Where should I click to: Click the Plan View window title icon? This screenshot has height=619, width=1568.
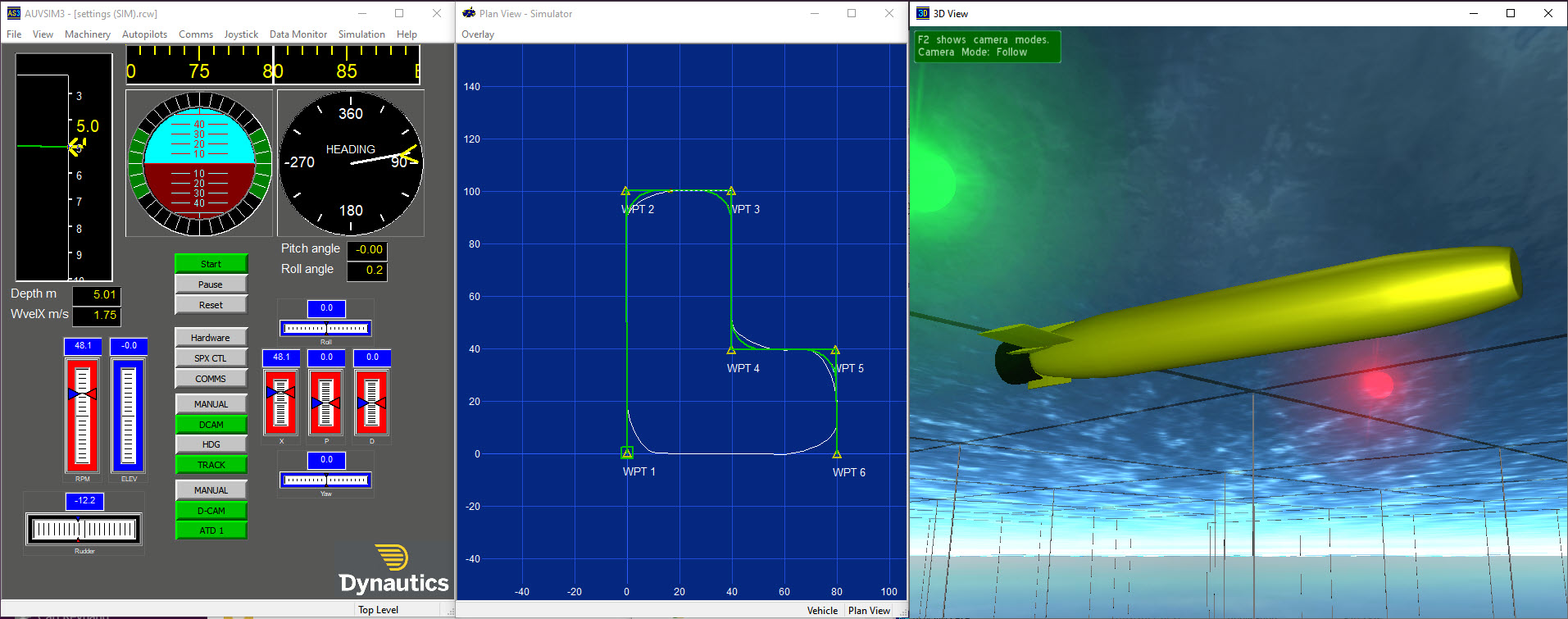469,13
